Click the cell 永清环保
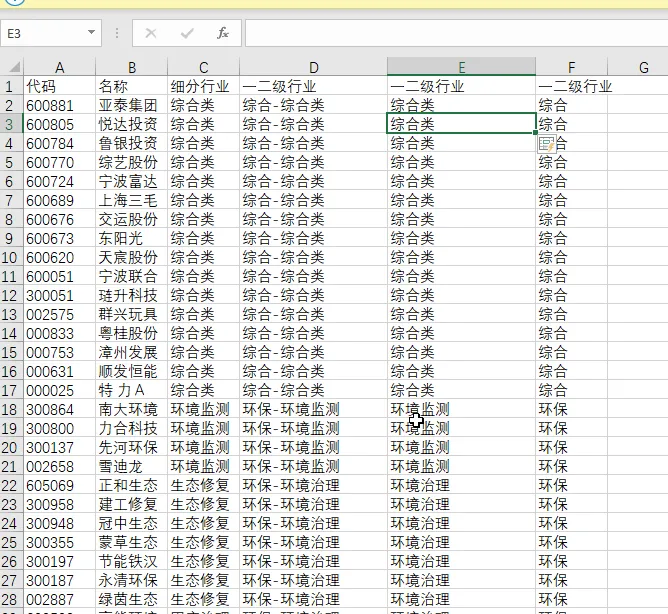Image resolution: width=668 pixels, height=614 pixels. coord(132,580)
